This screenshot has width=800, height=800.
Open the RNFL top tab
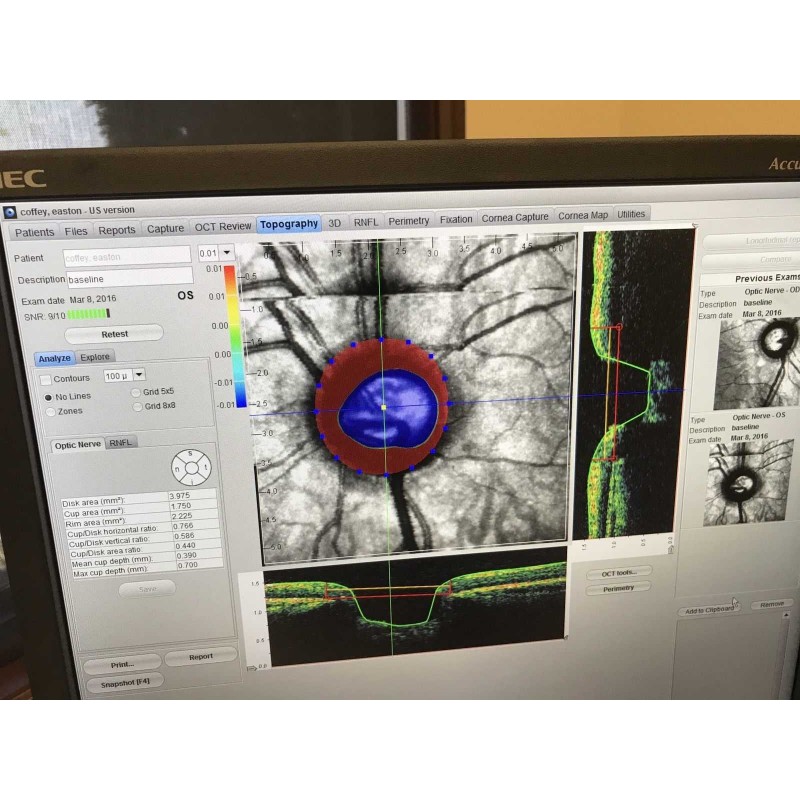pyautogui.click(x=366, y=222)
